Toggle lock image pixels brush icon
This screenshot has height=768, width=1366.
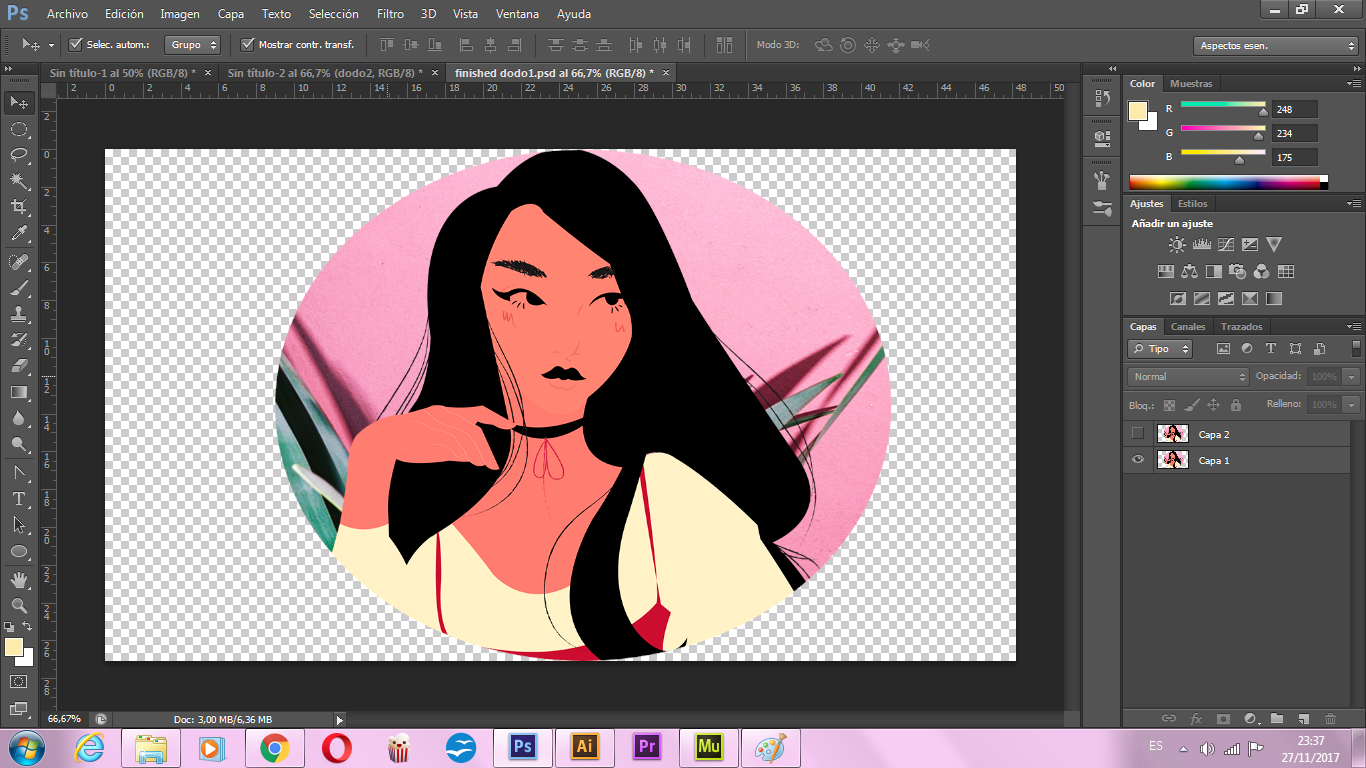1190,405
